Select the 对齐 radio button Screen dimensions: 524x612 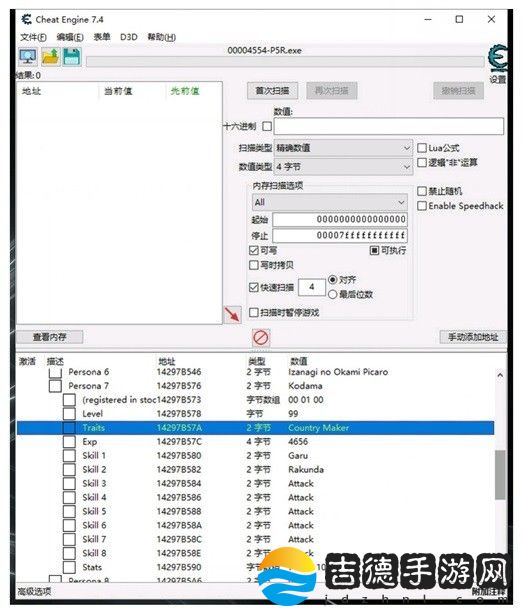click(332, 280)
